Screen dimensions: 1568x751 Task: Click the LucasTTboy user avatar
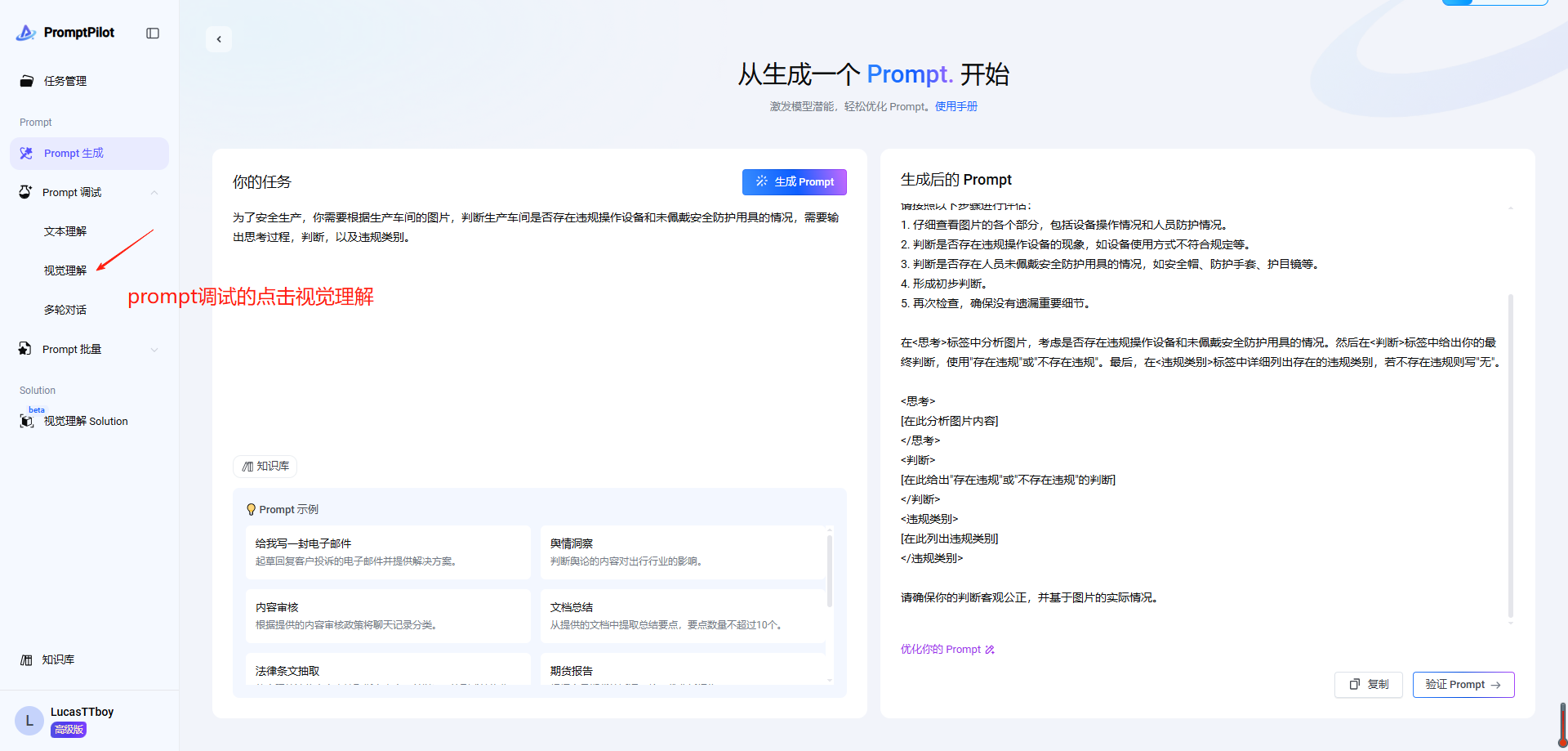pos(29,721)
